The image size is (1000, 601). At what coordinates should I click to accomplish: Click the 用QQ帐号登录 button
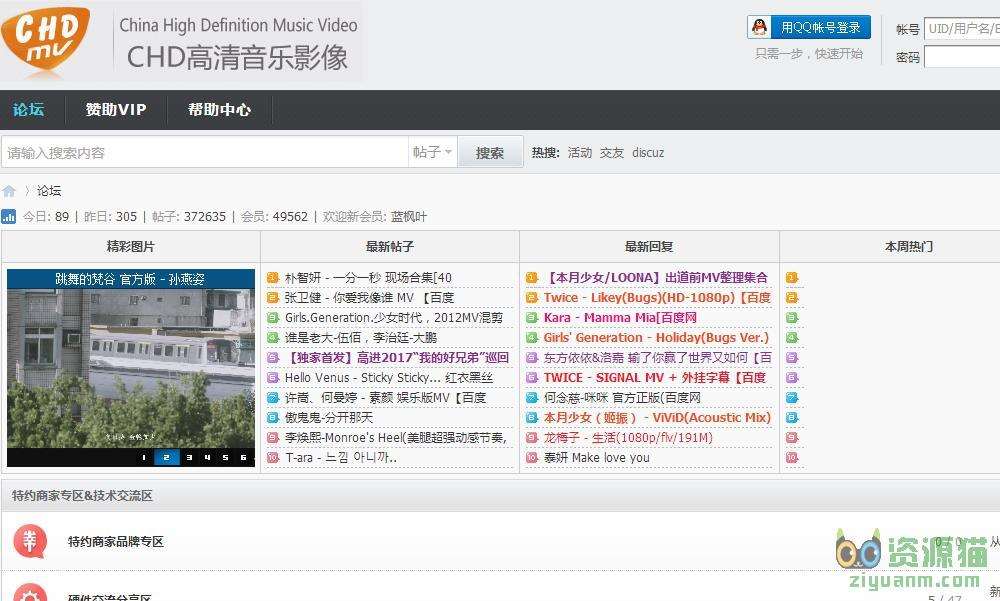tap(809, 27)
